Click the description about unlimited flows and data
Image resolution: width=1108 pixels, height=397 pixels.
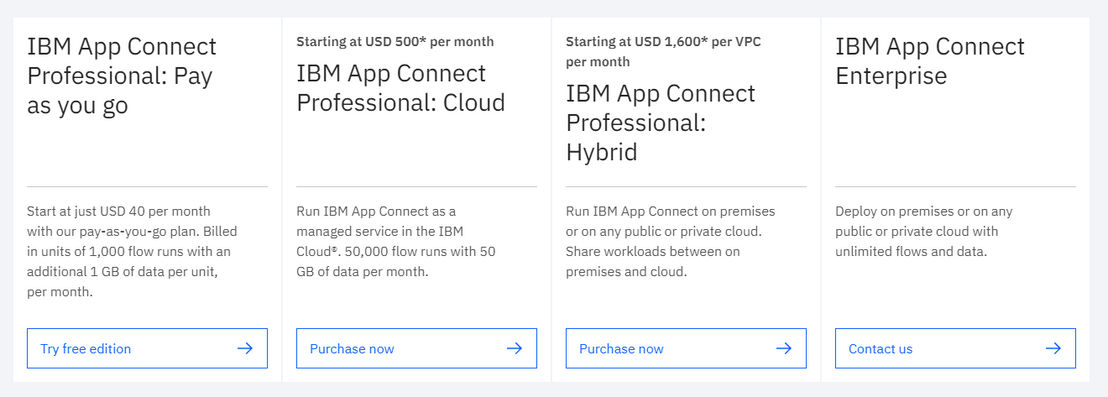[924, 231]
